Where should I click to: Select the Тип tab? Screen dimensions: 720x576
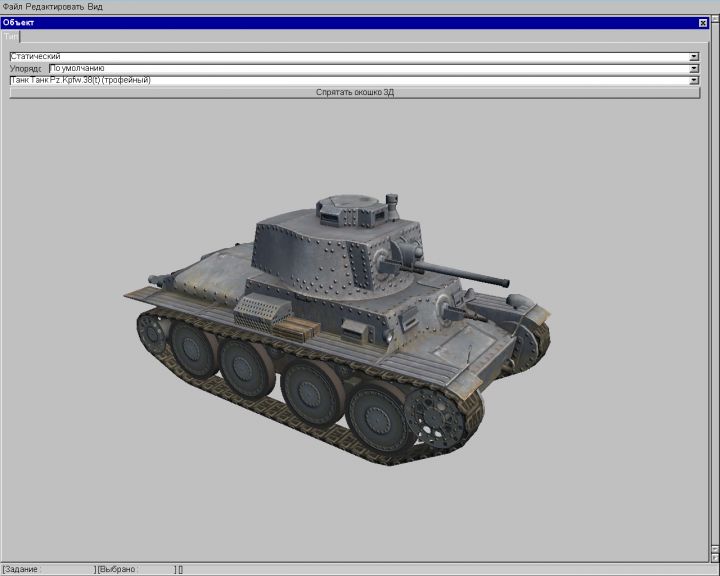[x=11, y=36]
